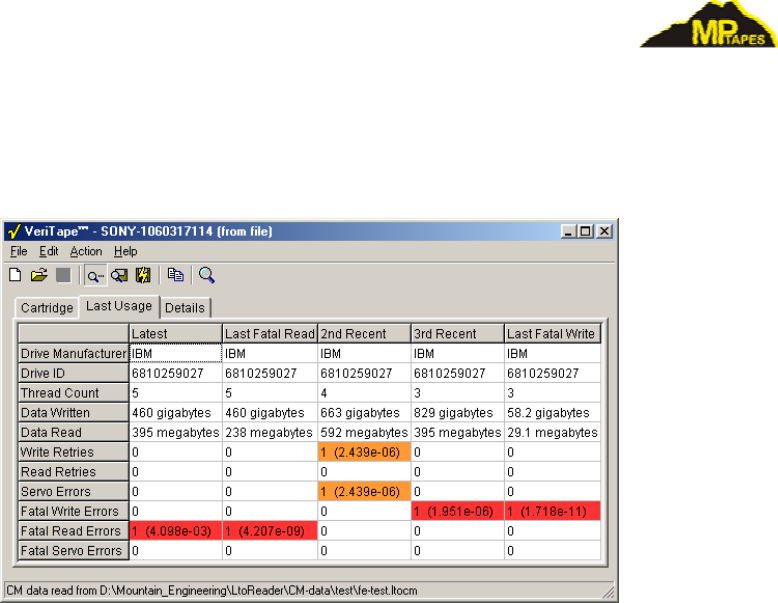This screenshot has width=778, height=603.
Task: Select orange Servo Errors 1 (2.439e-06) cell
Action: [364, 491]
